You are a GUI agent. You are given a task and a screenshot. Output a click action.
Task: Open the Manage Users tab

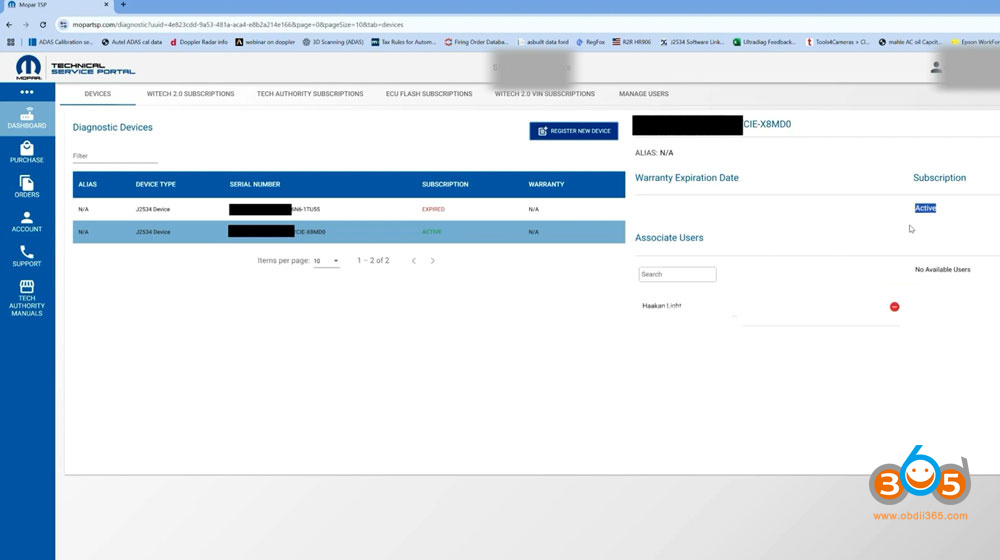(643, 94)
